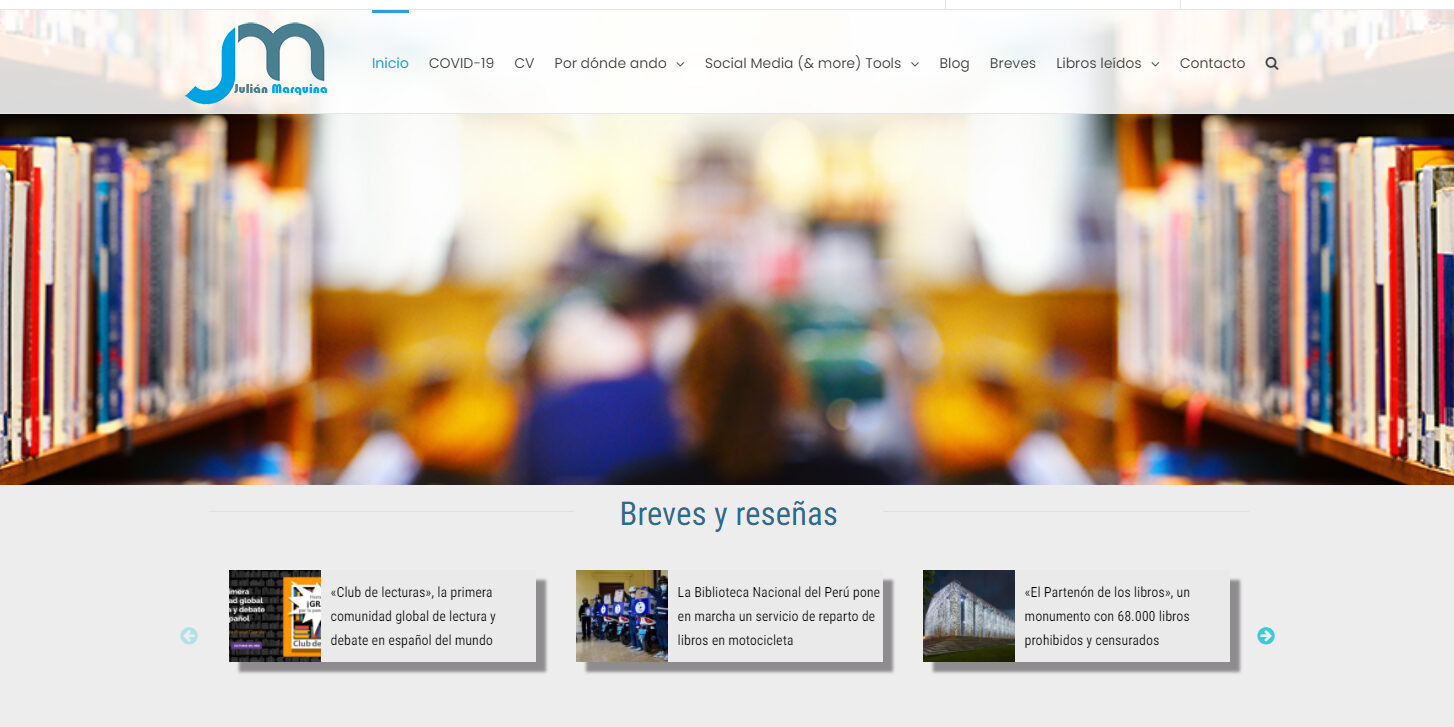Open the Partenón de los libros thumbnail
The height and width of the screenshot is (727, 1454).
968,616
